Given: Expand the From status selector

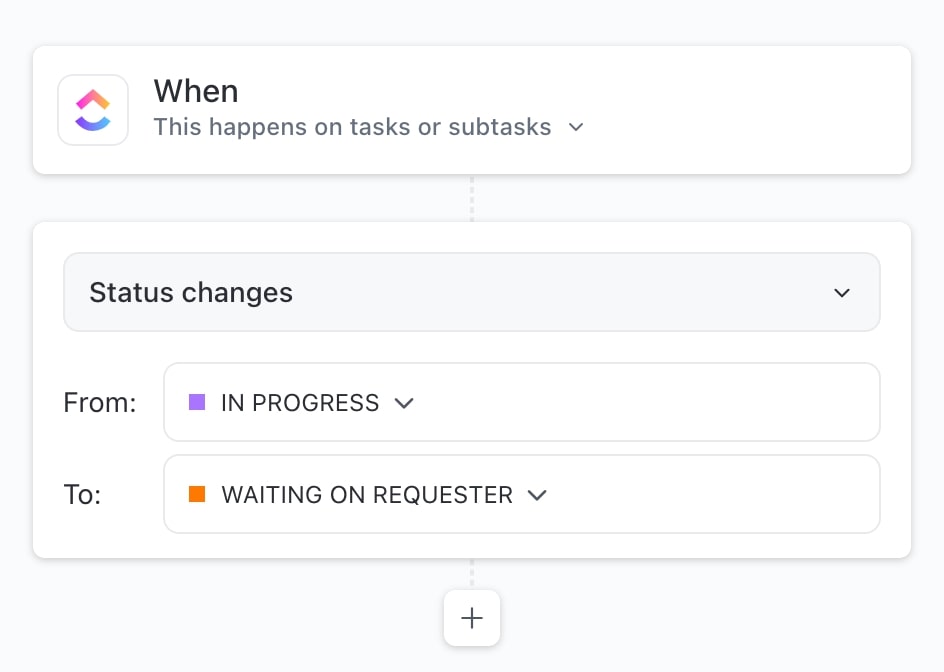Looking at the screenshot, I should point(521,402).
